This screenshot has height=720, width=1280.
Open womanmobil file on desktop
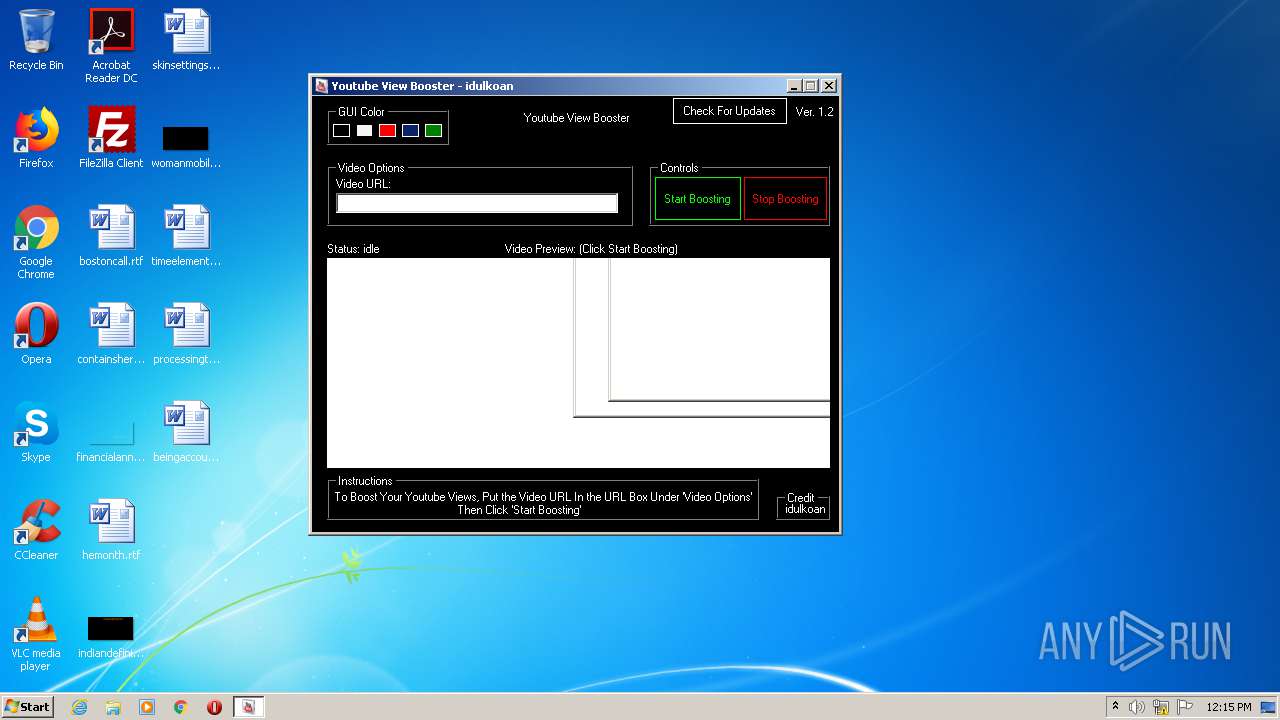(x=186, y=146)
